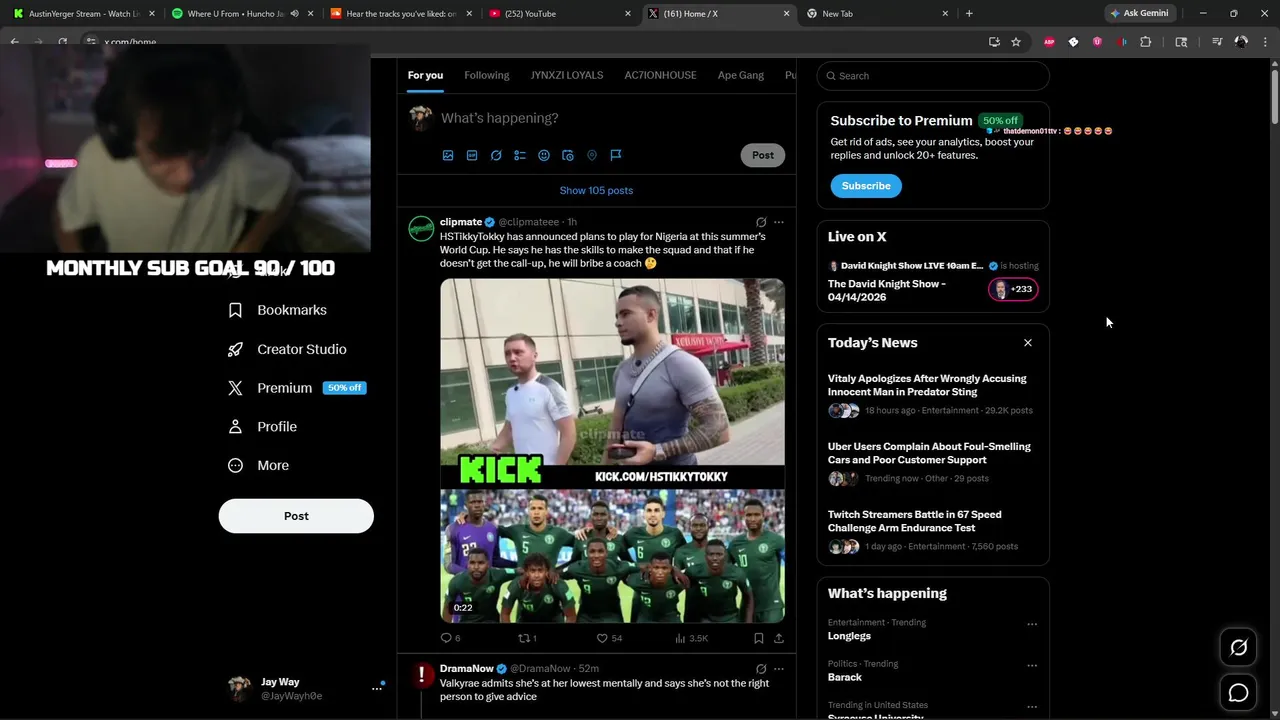Open Chrome extensions puzzle menu
Screen dimensions: 1280x720
pos(1146,42)
